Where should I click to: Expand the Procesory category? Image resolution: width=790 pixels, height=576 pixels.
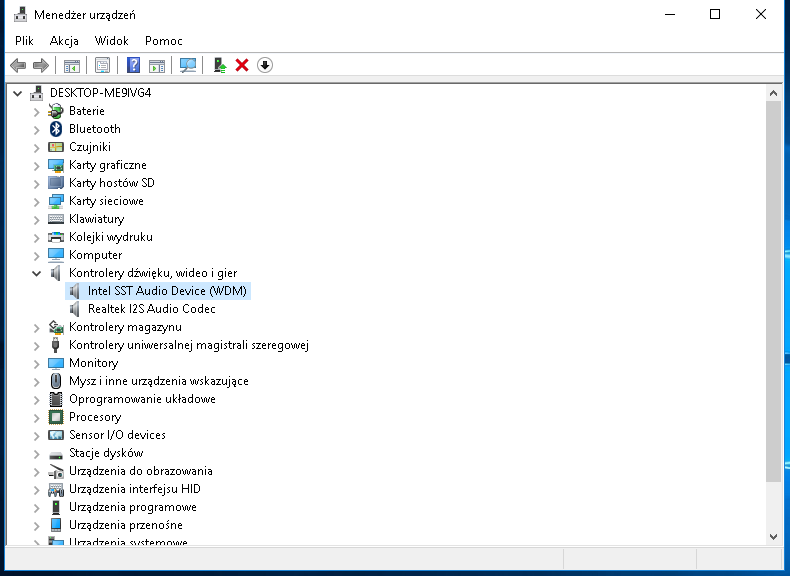36,418
